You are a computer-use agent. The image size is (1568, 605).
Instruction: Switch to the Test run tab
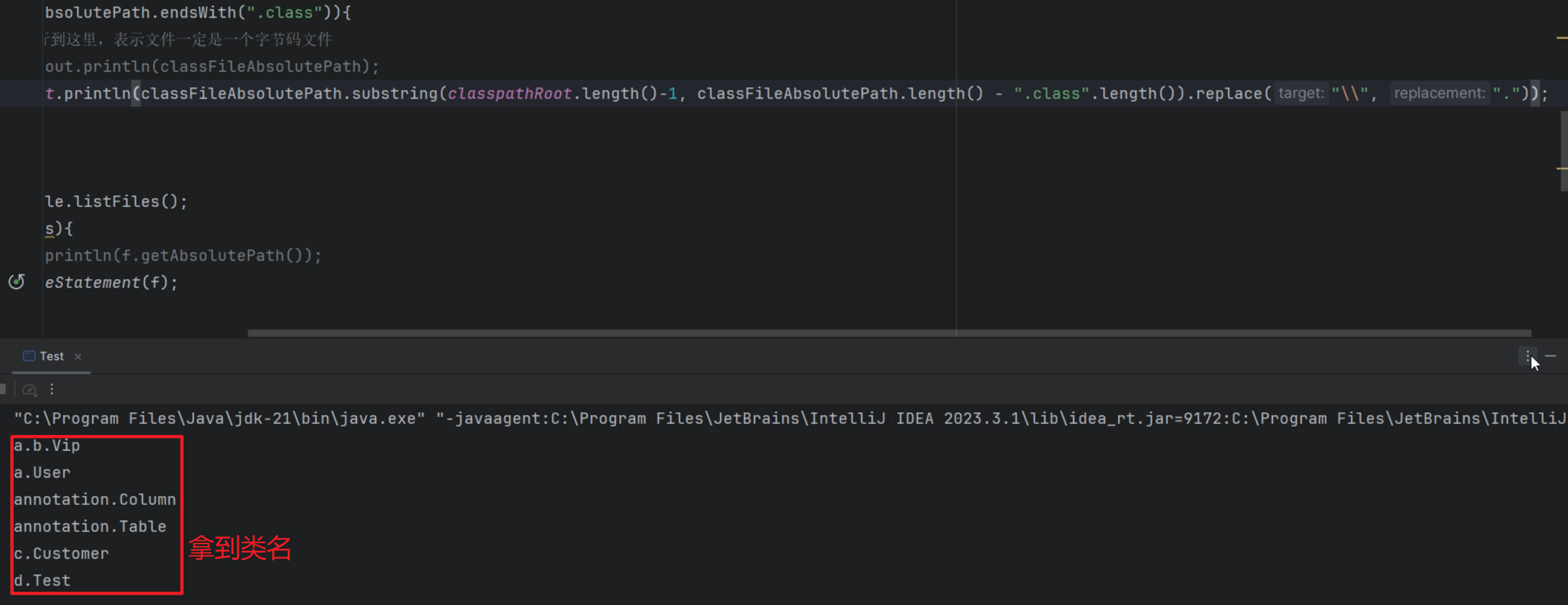pyautogui.click(x=52, y=357)
